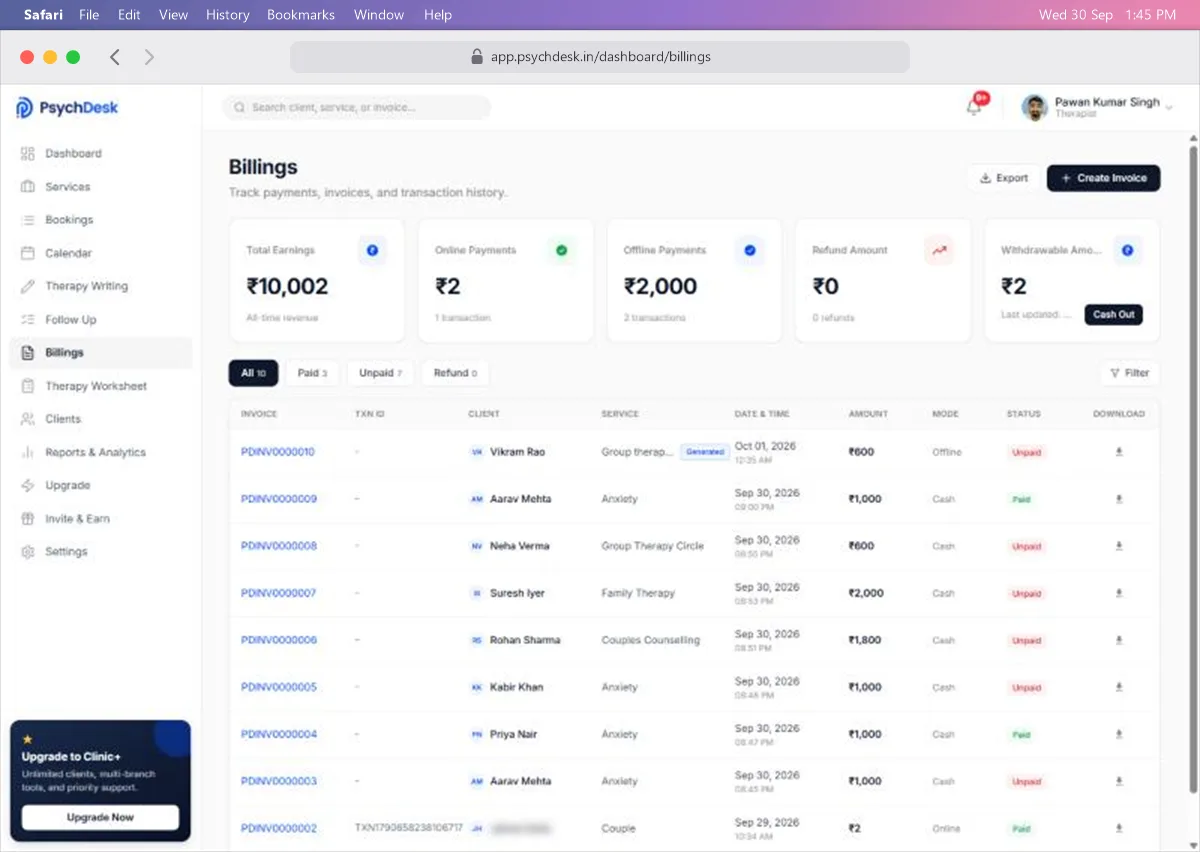The image size is (1200, 852).
Task: Click the Withdrawable Amount card icon
Action: (1127, 251)
